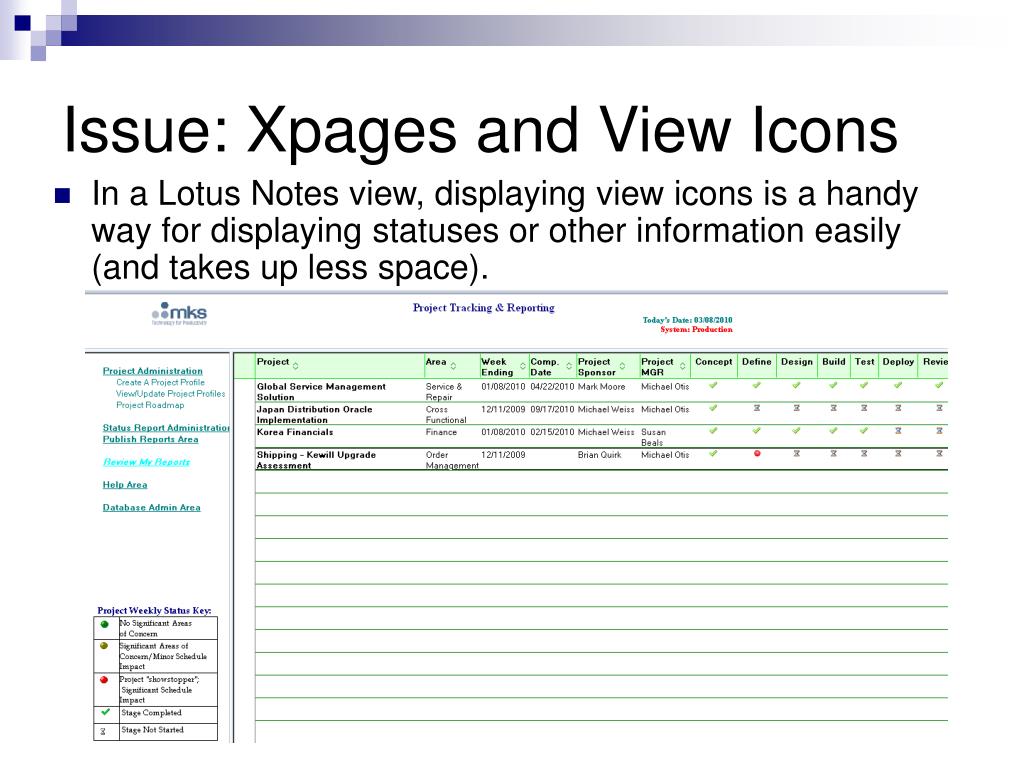Viewport: 1024px width, 768px height.
Task: Click sponsor name Mark Moore
Action: point(601,387)
